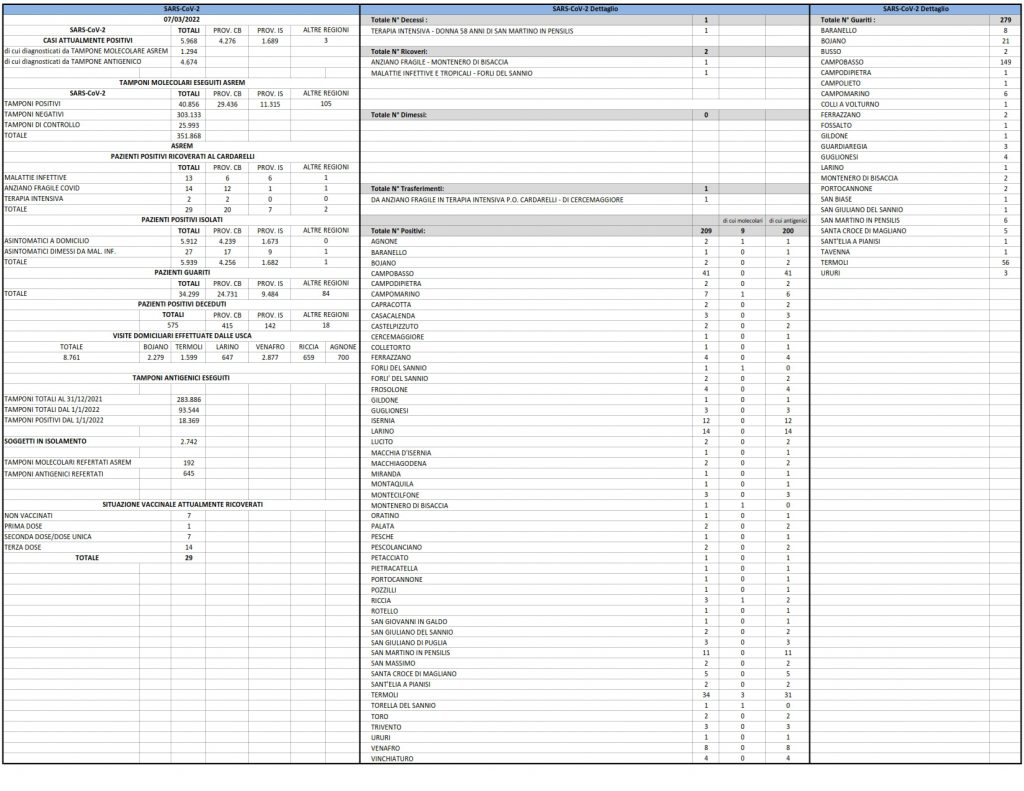Click the Totale N° Decessi header

[x=399, y=20]
